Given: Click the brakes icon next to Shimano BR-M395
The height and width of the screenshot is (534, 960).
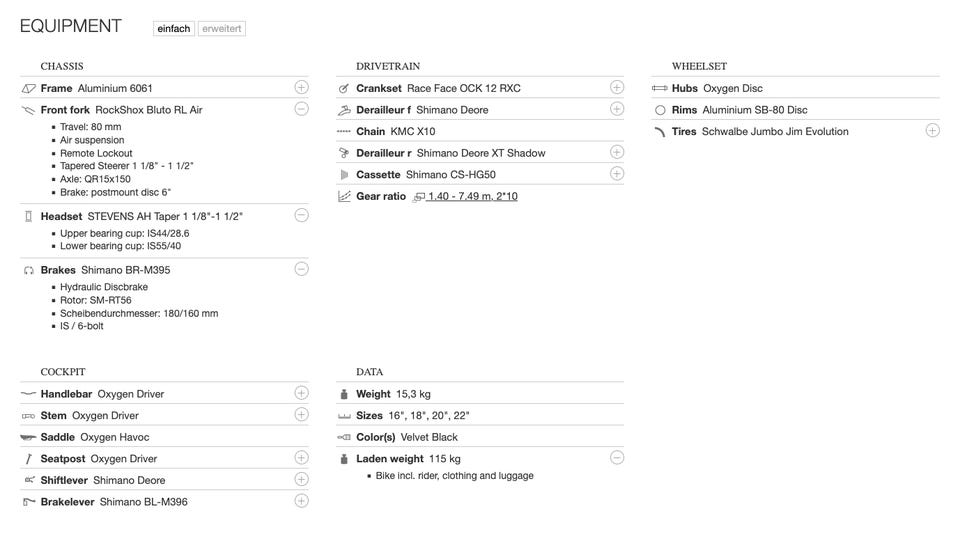Looking at the screenshot, I should [28, 270].
